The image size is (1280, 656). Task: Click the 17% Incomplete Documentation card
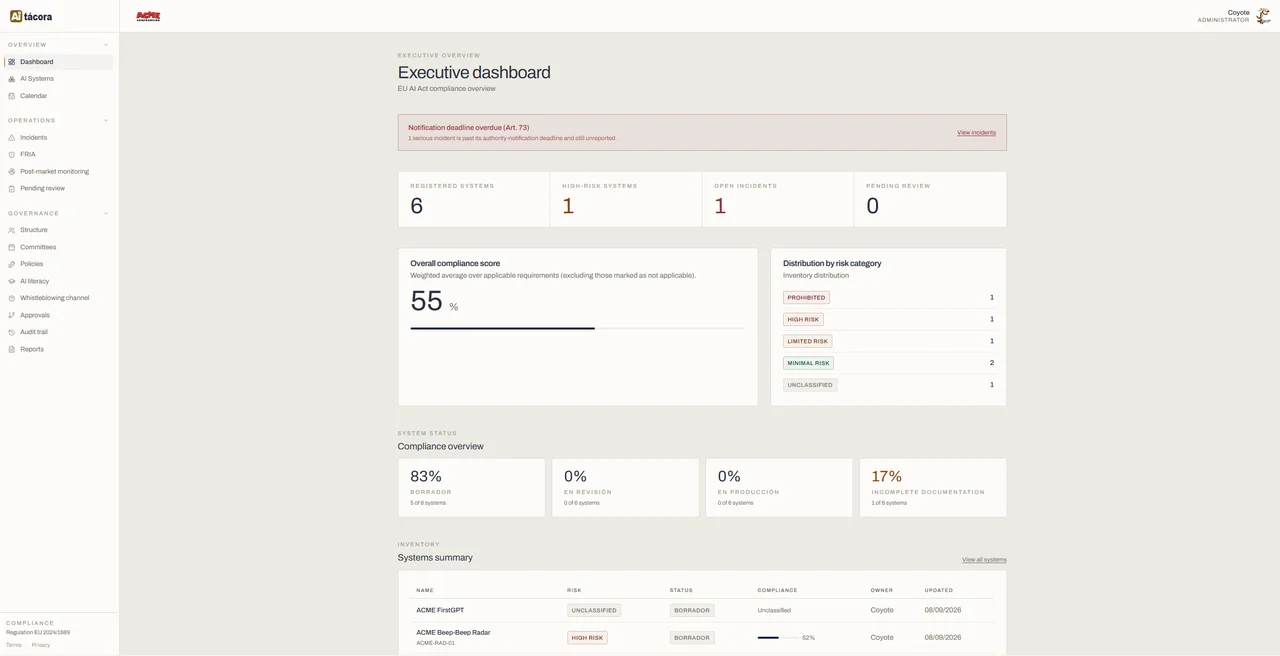click(933, 488)
